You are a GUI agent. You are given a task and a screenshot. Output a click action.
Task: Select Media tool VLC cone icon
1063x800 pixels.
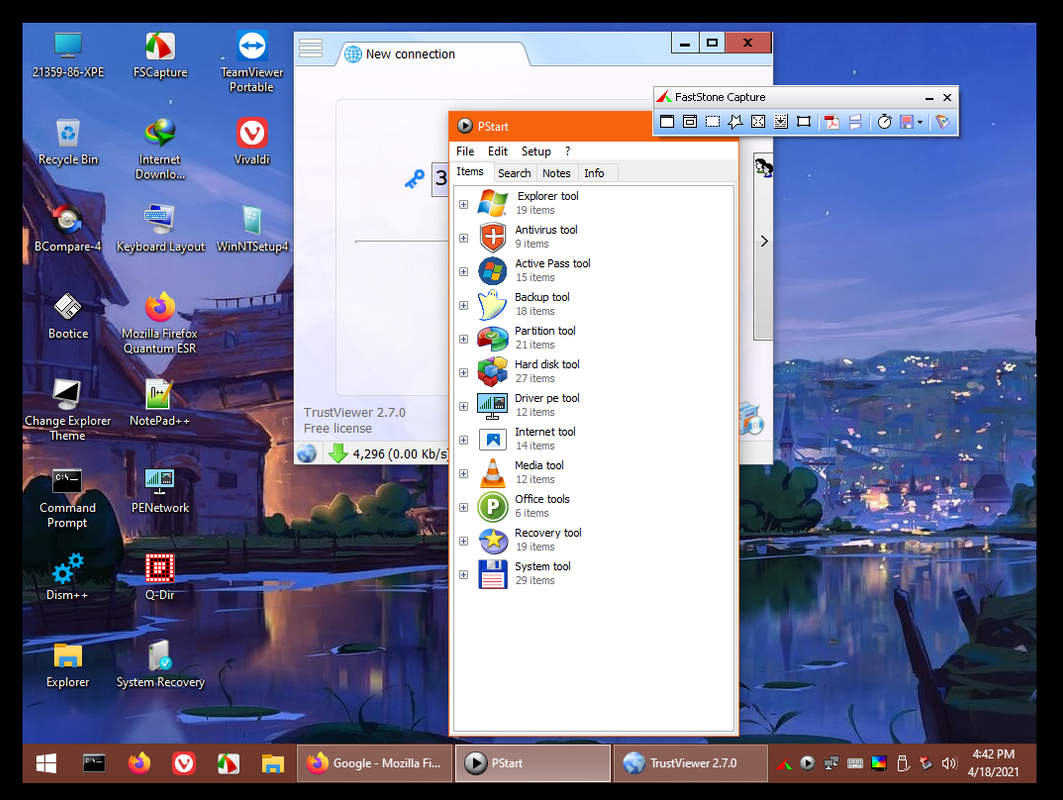[493, 473]
